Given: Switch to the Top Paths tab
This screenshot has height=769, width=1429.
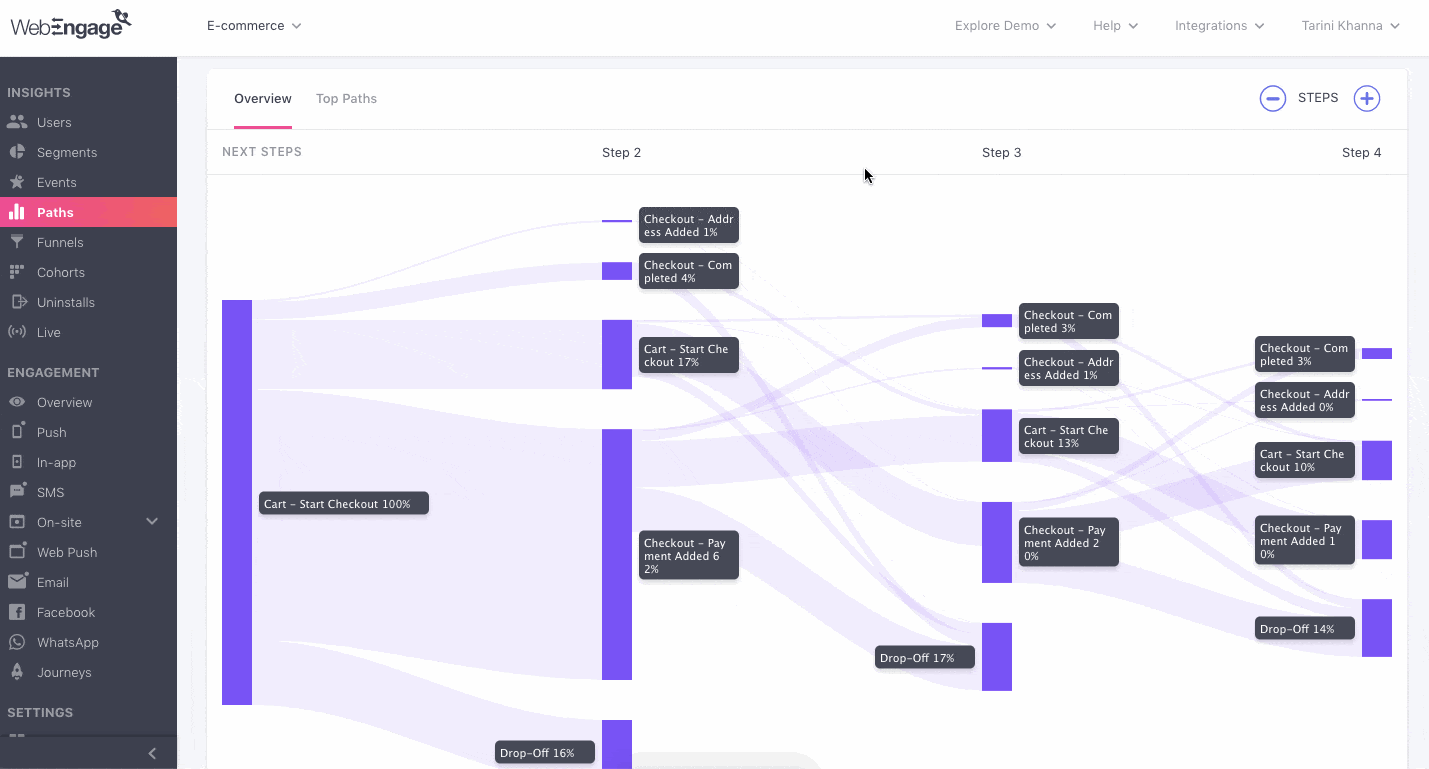Looking at the screenshot, I should pos(346,98).
